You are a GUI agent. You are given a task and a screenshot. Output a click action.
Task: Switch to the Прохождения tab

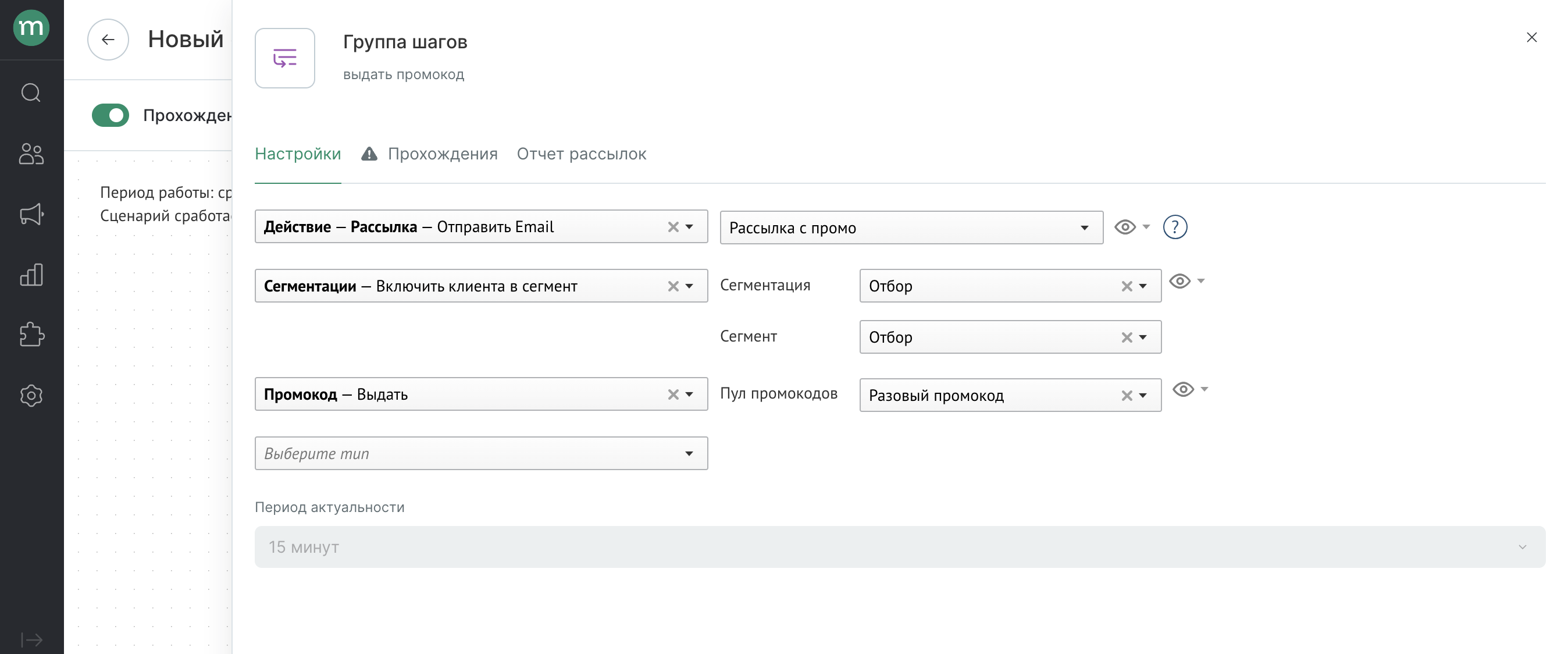(443, 154)
